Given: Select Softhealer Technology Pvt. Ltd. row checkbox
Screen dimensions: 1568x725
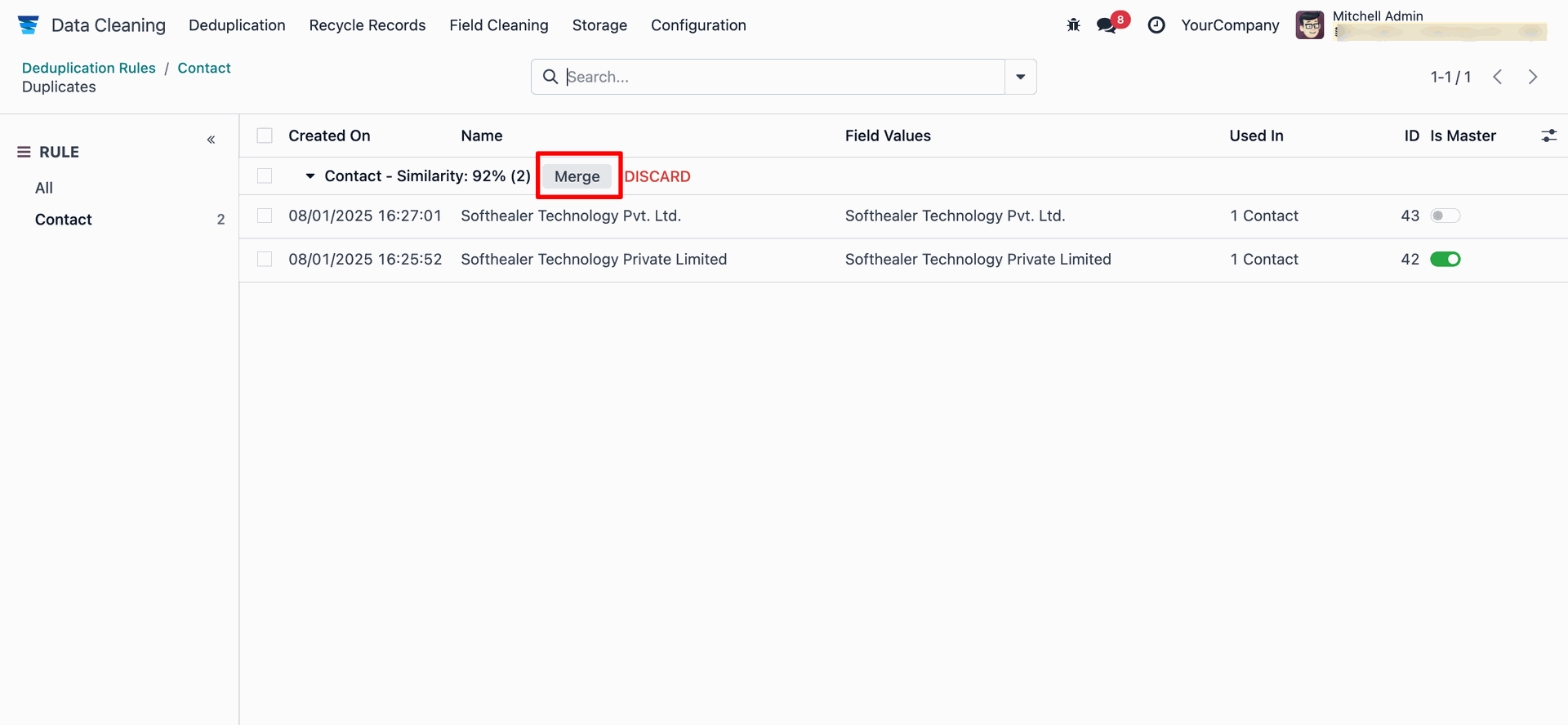Looking at the screenshot, I should [265, 216].
